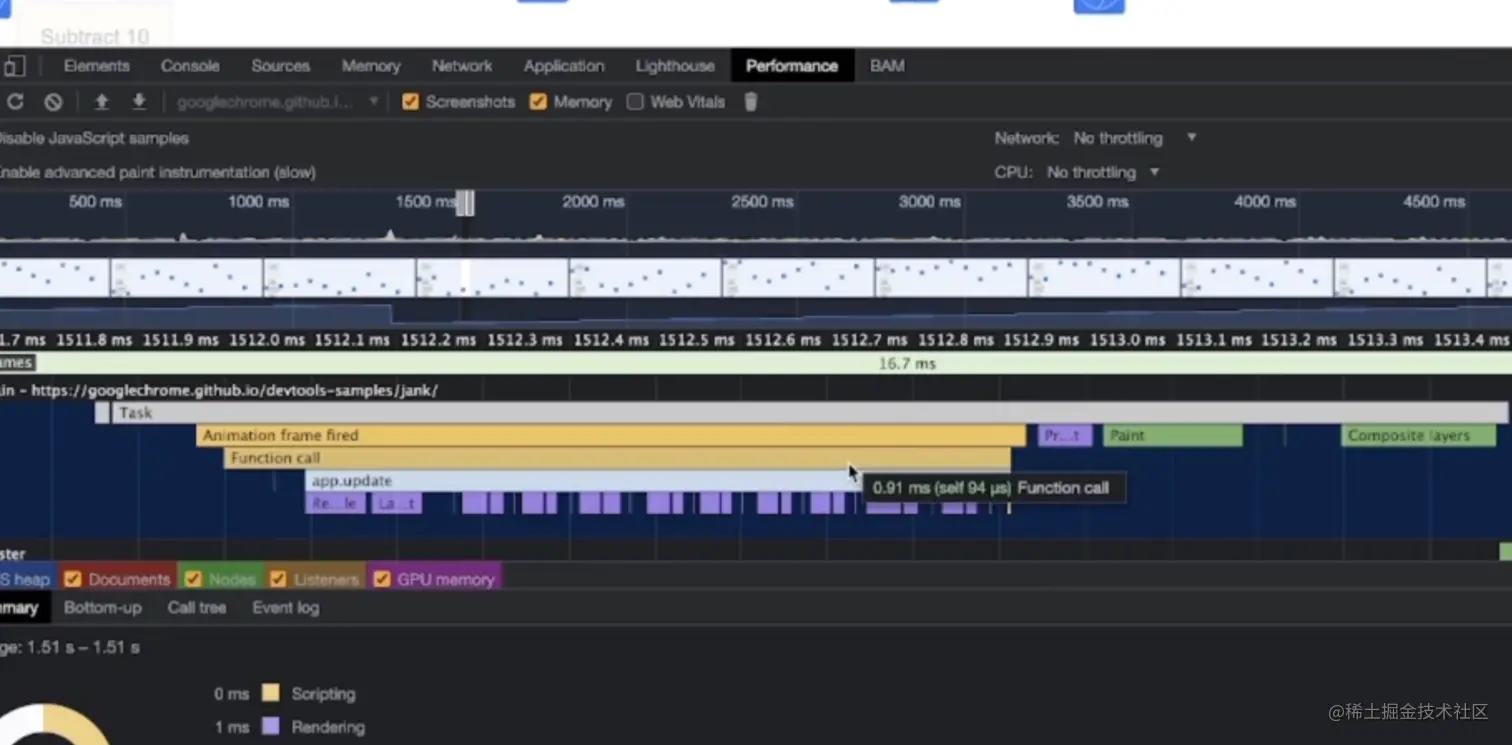Switch to the Elements tab

(97, 66)
